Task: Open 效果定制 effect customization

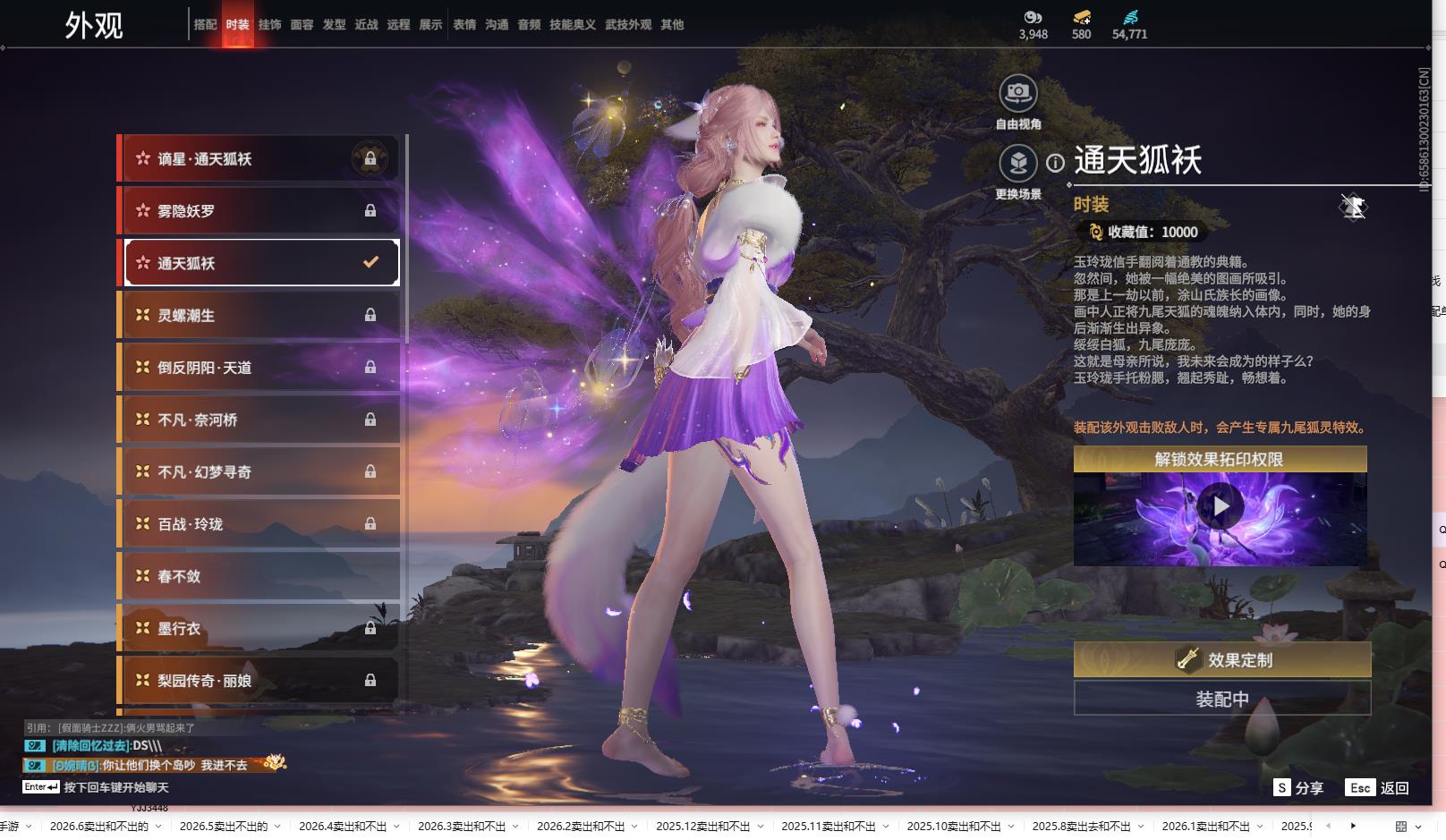Action: [1222, 659]
